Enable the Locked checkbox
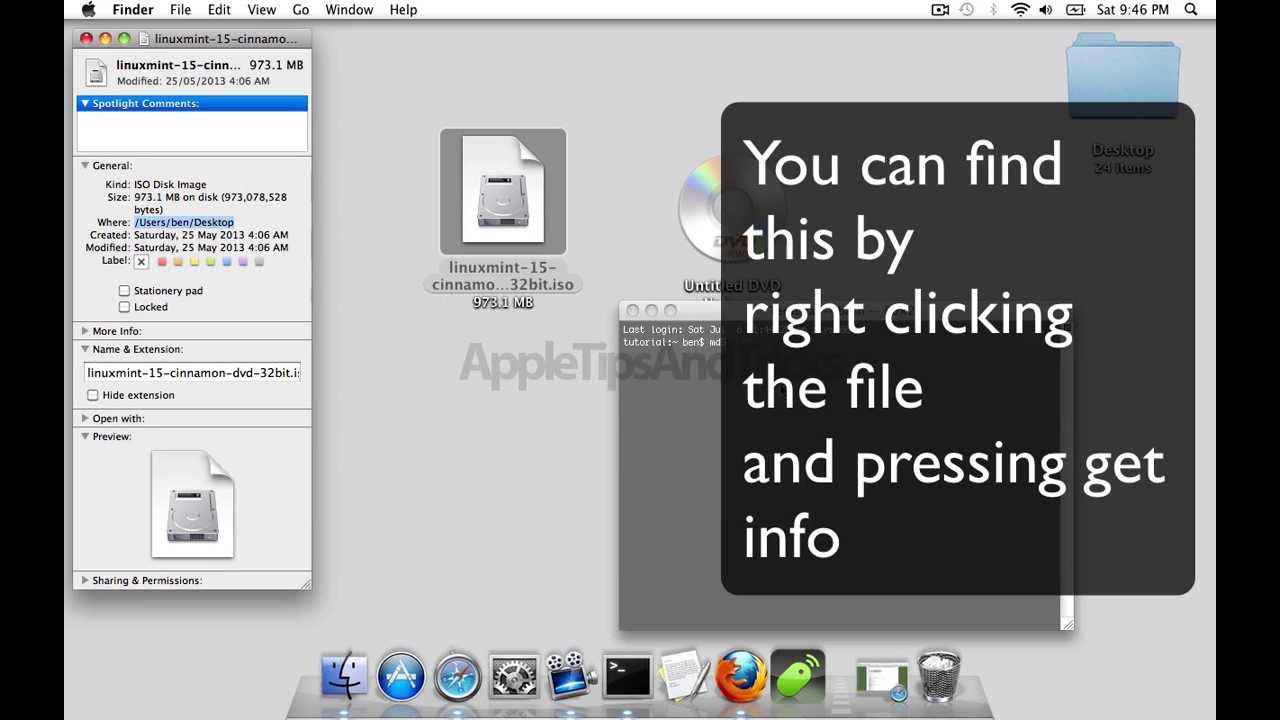 (x=124, y=307)
